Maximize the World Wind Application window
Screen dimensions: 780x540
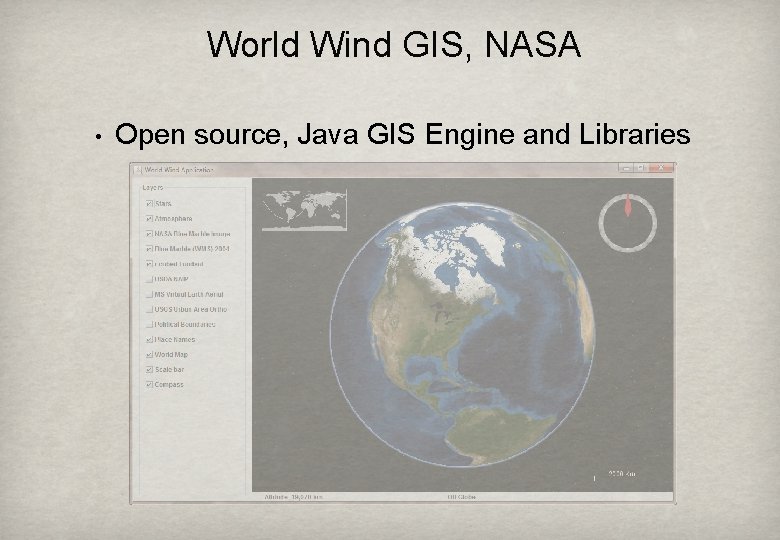(x=642, y=169)
